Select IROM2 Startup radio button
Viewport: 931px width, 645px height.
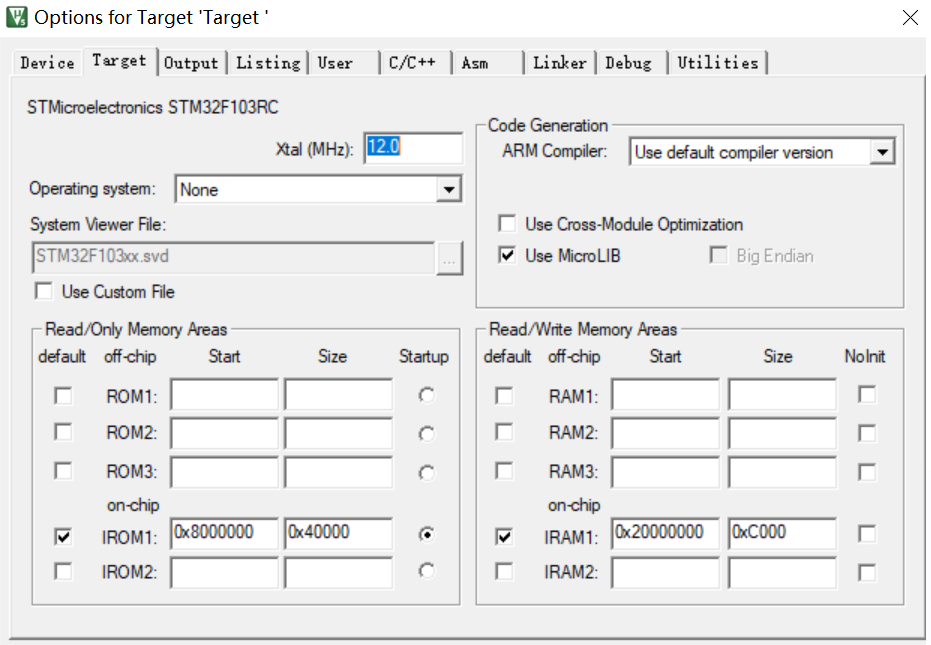tap(426, 571)
